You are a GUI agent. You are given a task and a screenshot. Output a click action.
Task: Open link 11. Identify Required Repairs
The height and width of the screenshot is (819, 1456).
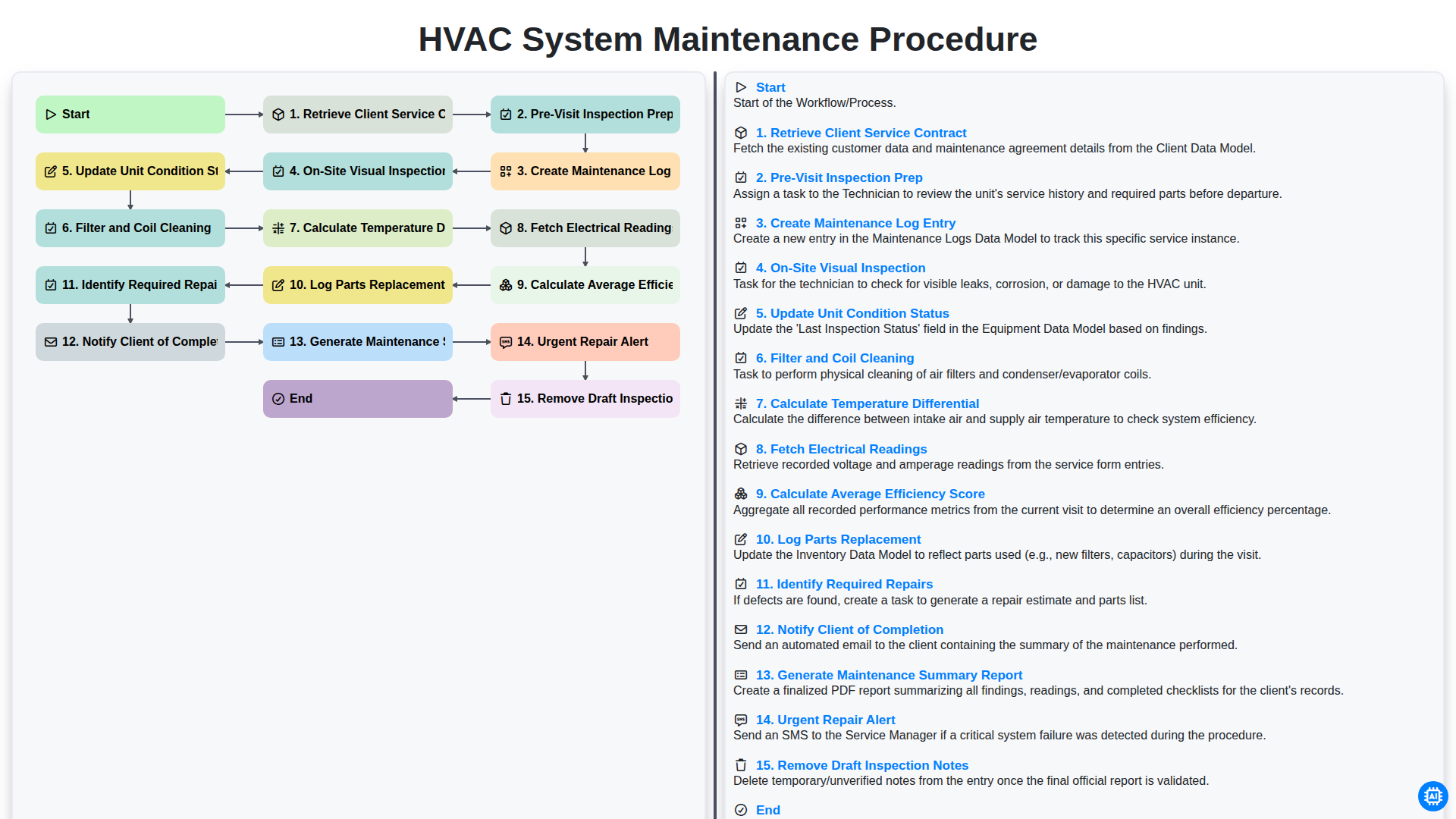tap(844, 585)
